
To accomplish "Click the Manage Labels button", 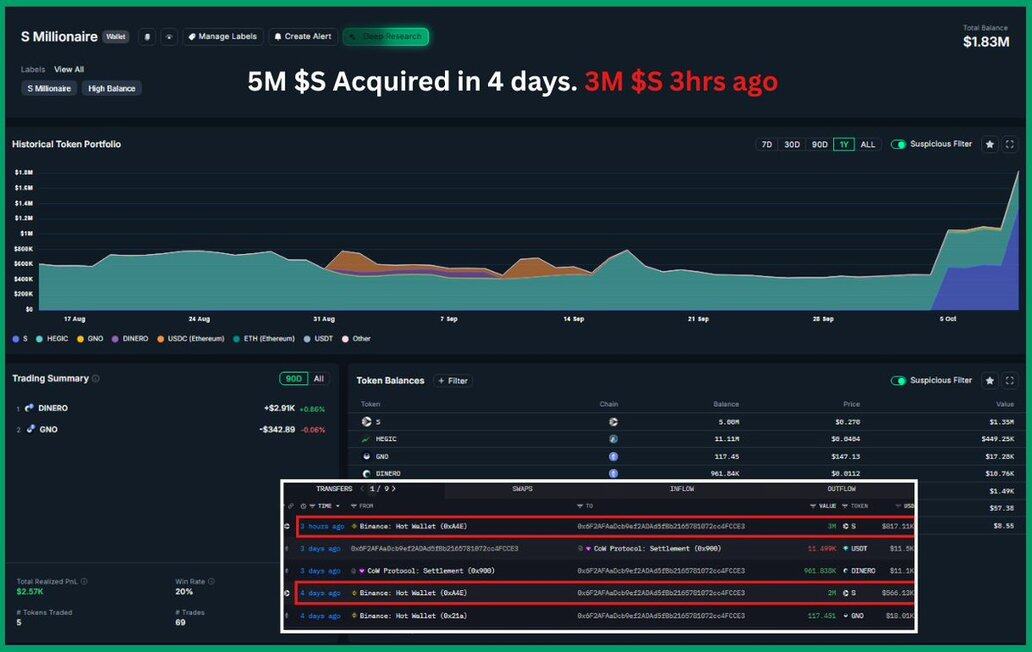I will coord(222,37).
